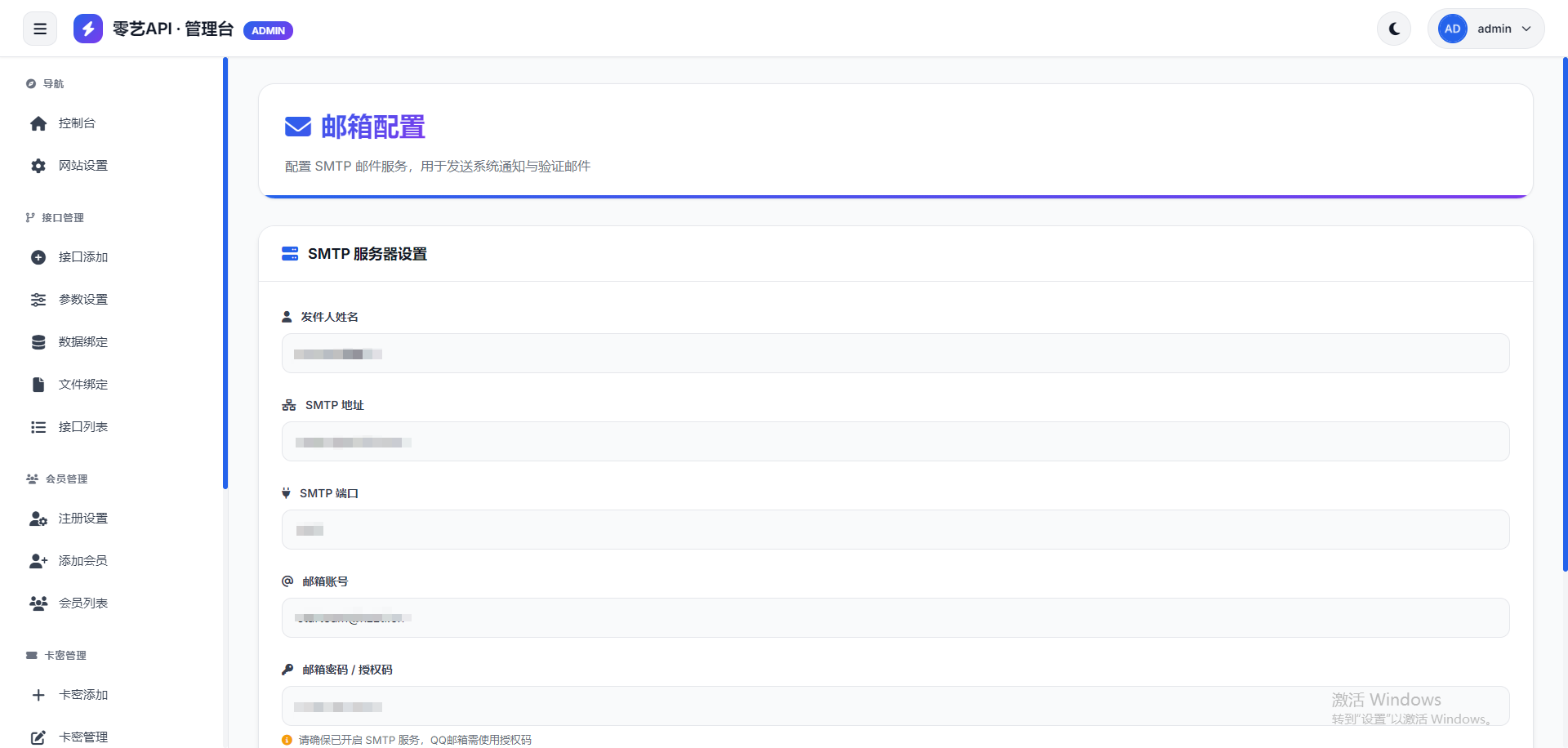
Task: Open the 添加会员 add member page
Action: click(82, 561)
